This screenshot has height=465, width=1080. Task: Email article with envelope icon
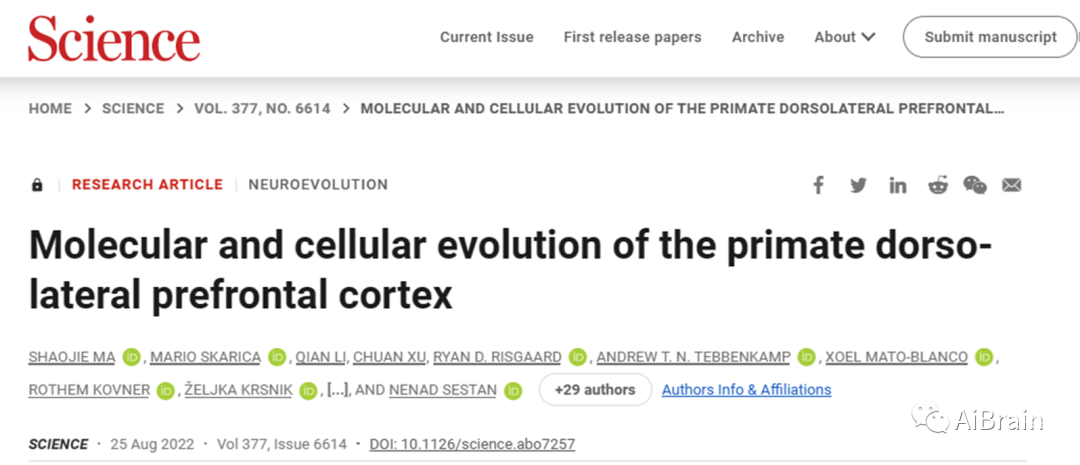(1012, 185)
